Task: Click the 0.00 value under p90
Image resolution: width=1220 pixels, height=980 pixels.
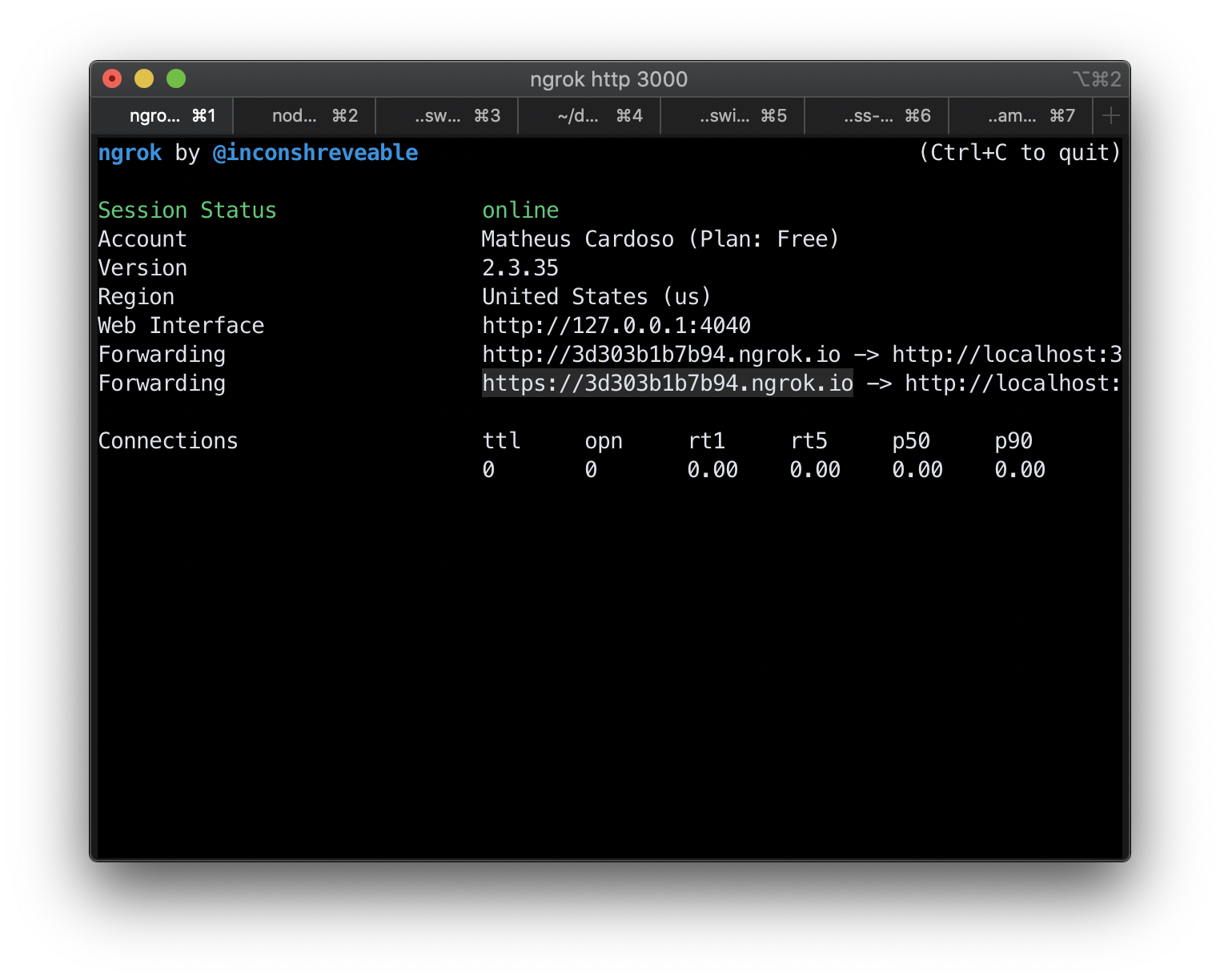Action: pyautogui.click(x=1021, y=470)
